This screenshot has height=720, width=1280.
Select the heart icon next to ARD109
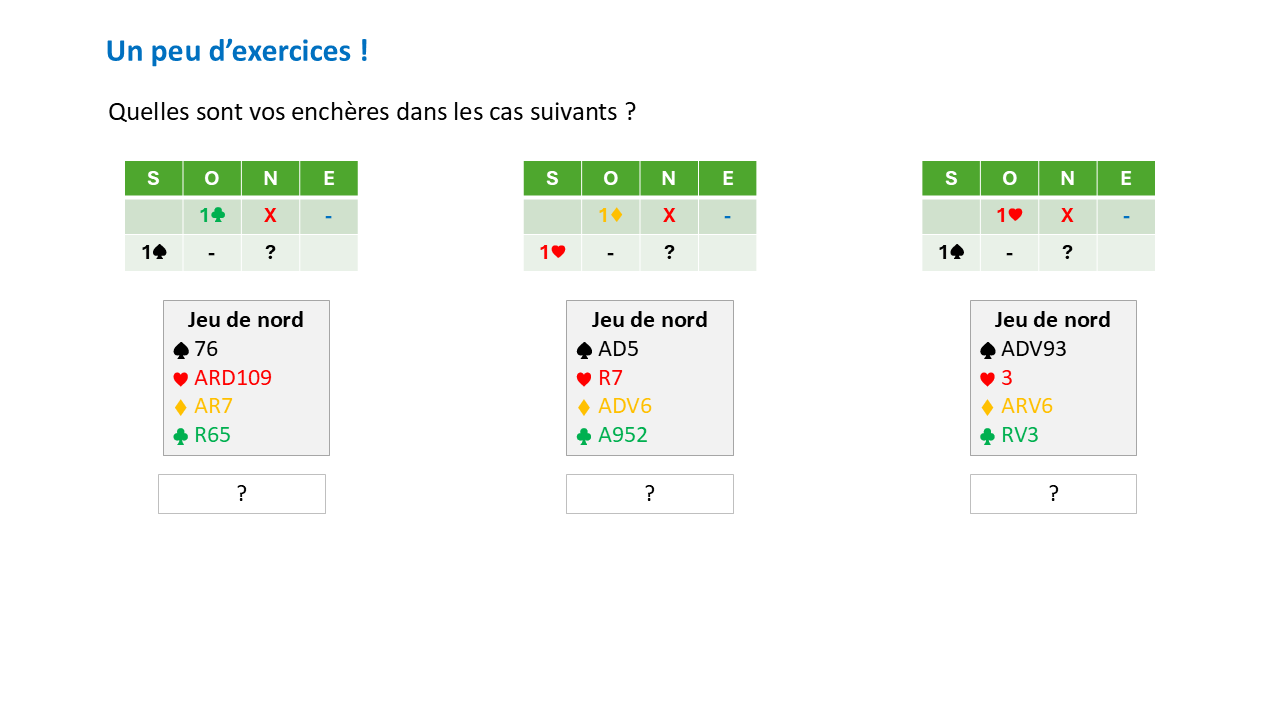coord(181,379)
